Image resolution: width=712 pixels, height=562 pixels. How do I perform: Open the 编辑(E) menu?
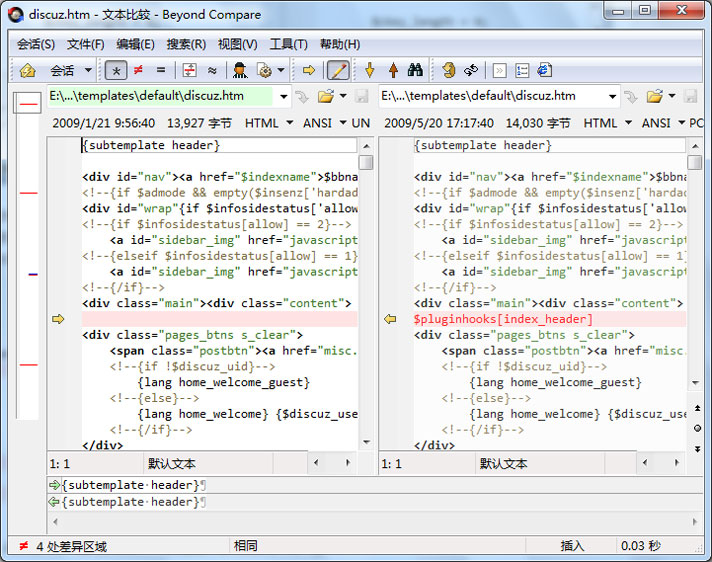(135, 44)
